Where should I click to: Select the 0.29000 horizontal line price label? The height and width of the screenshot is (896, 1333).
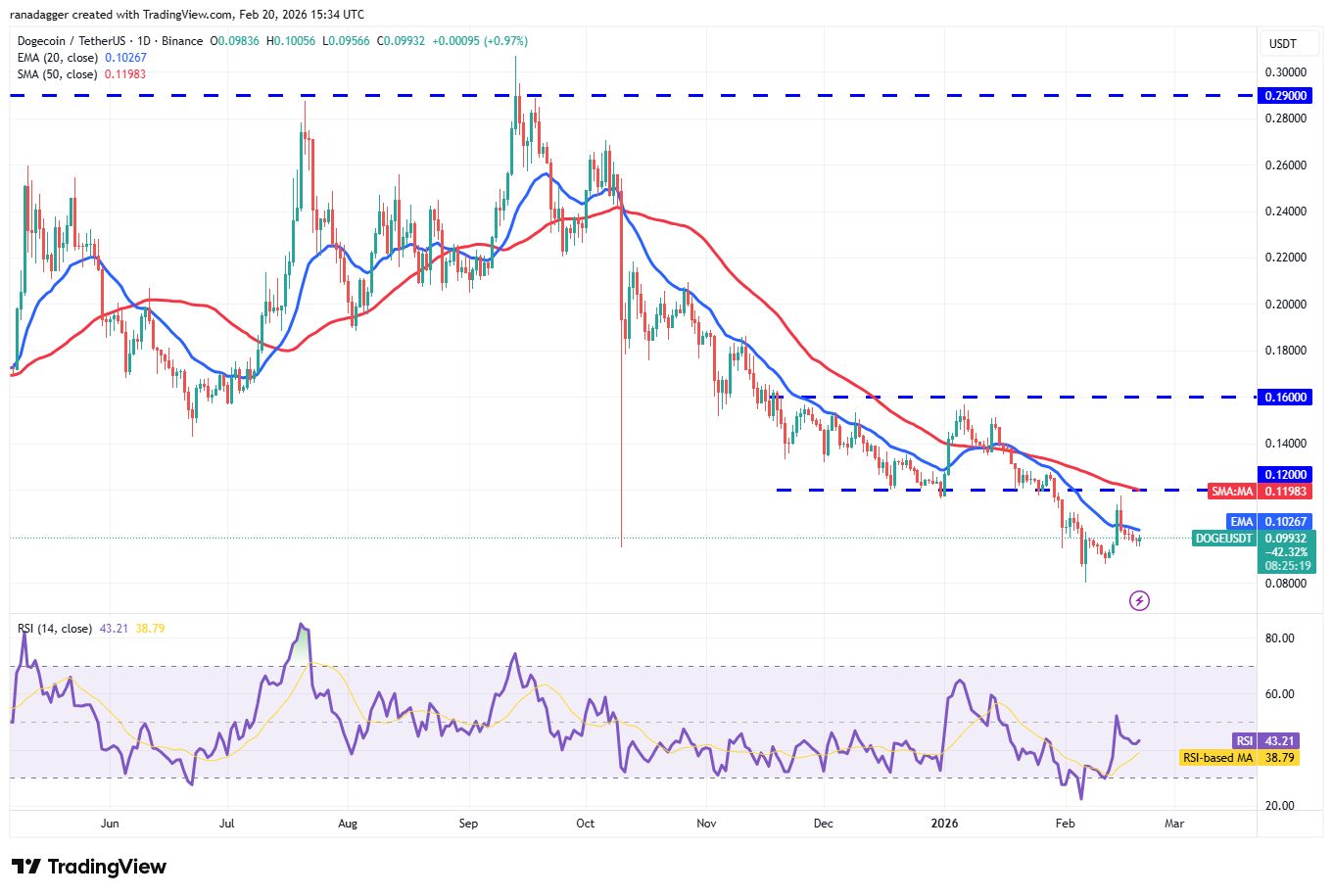pyautogui.click(x=1285, y=96)
